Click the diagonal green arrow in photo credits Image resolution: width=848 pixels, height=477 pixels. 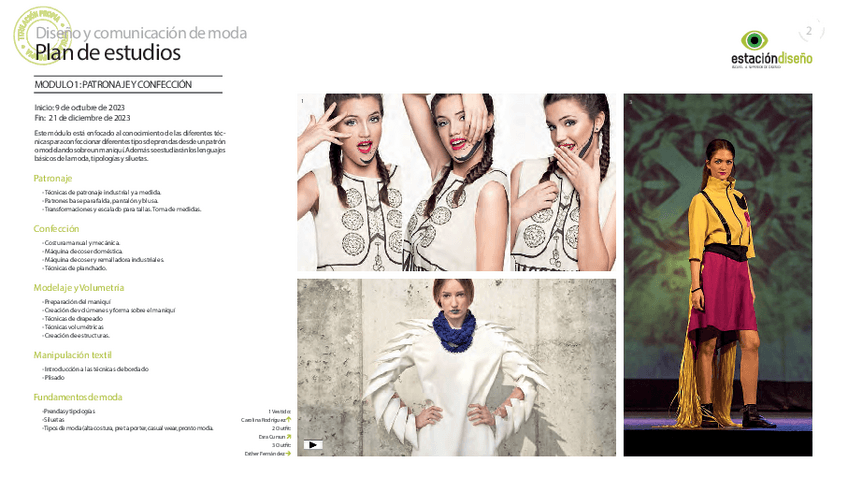click(x=289, y=436)
